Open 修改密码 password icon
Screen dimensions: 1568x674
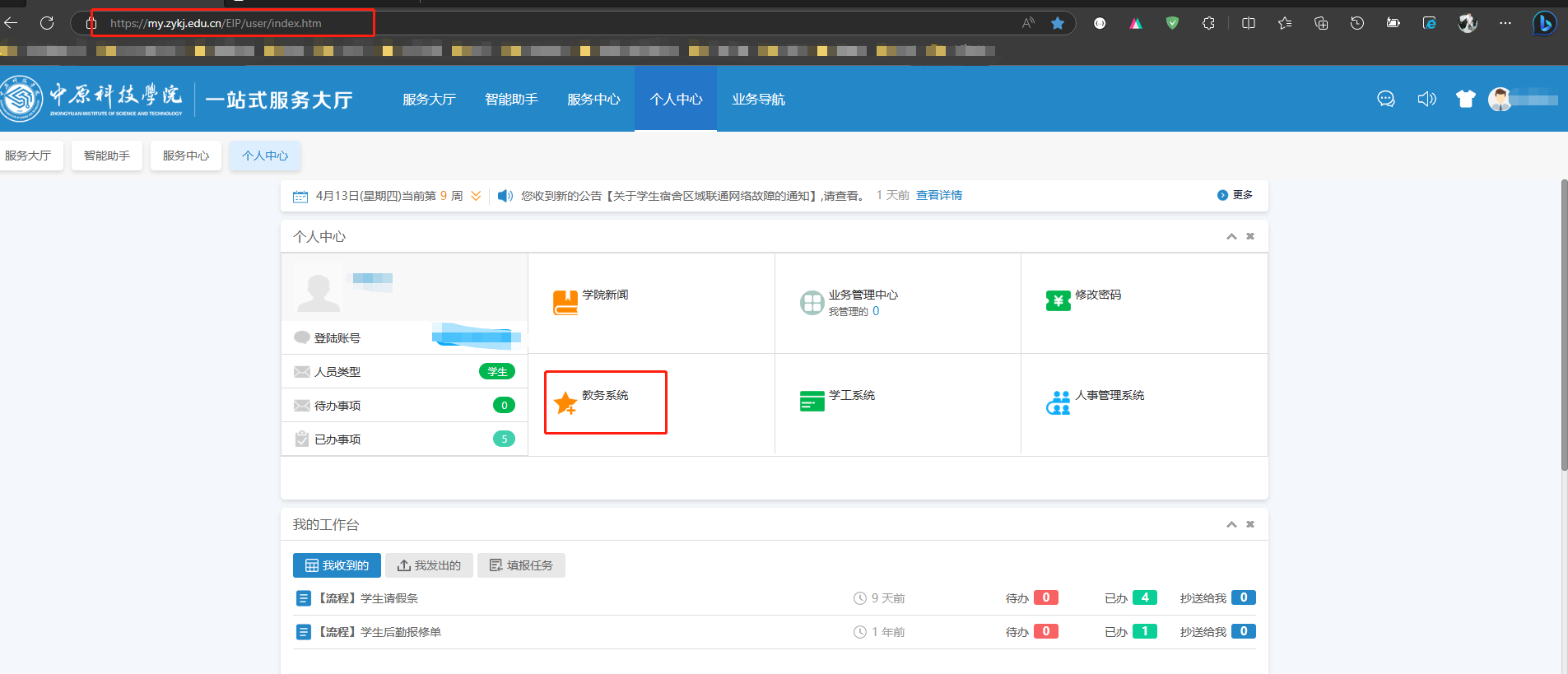click(1058, 301)
